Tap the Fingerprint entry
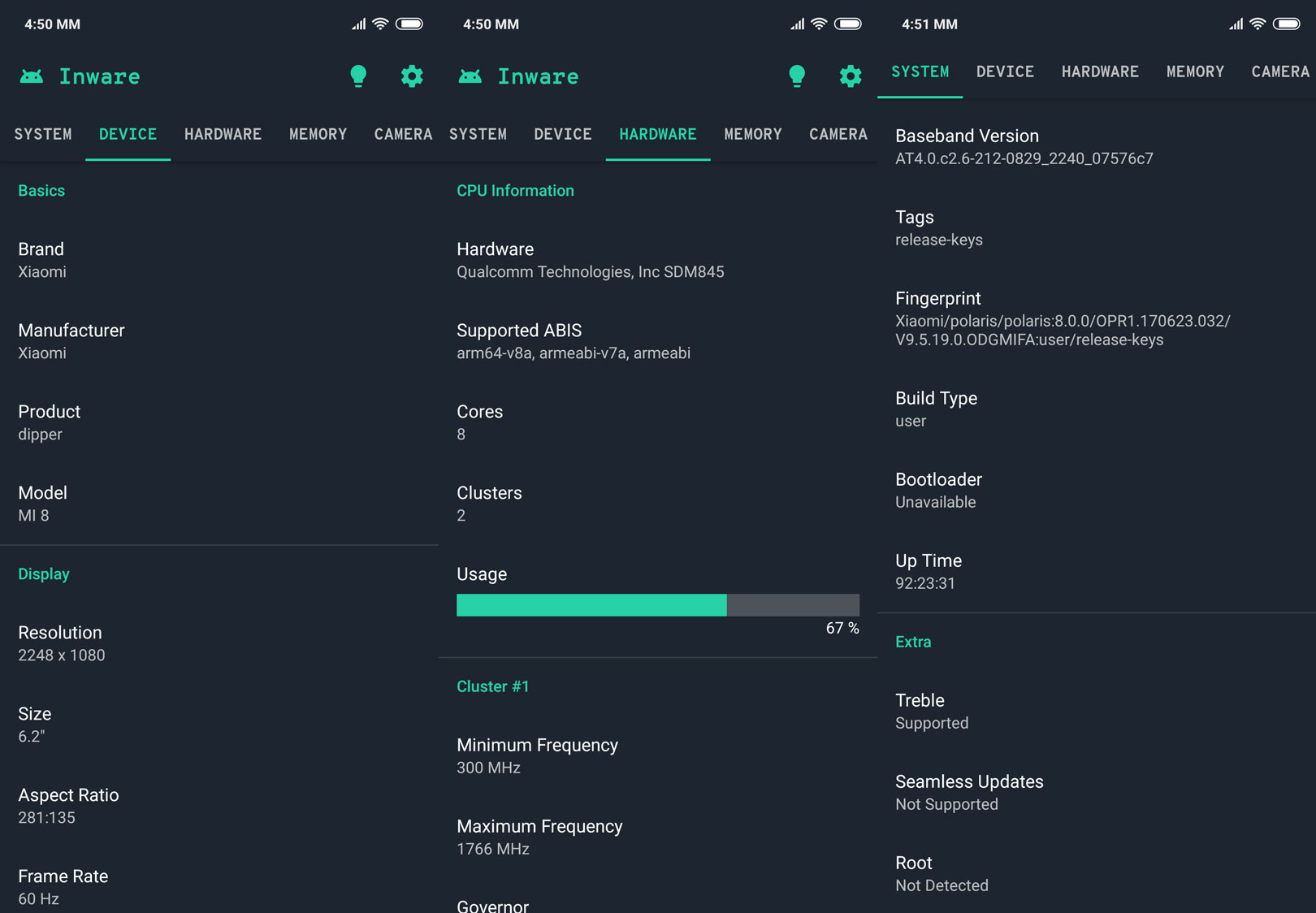1316x913 pixels. click(1063, 319)
